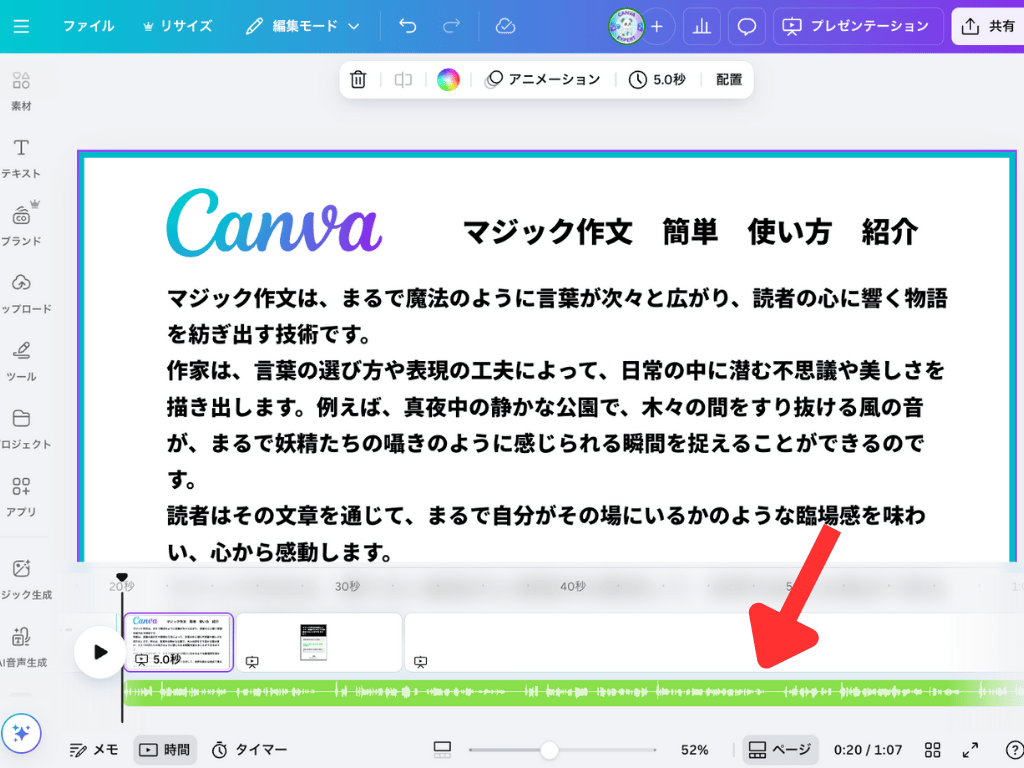Open the メモ notes panel

pos(94,750)
